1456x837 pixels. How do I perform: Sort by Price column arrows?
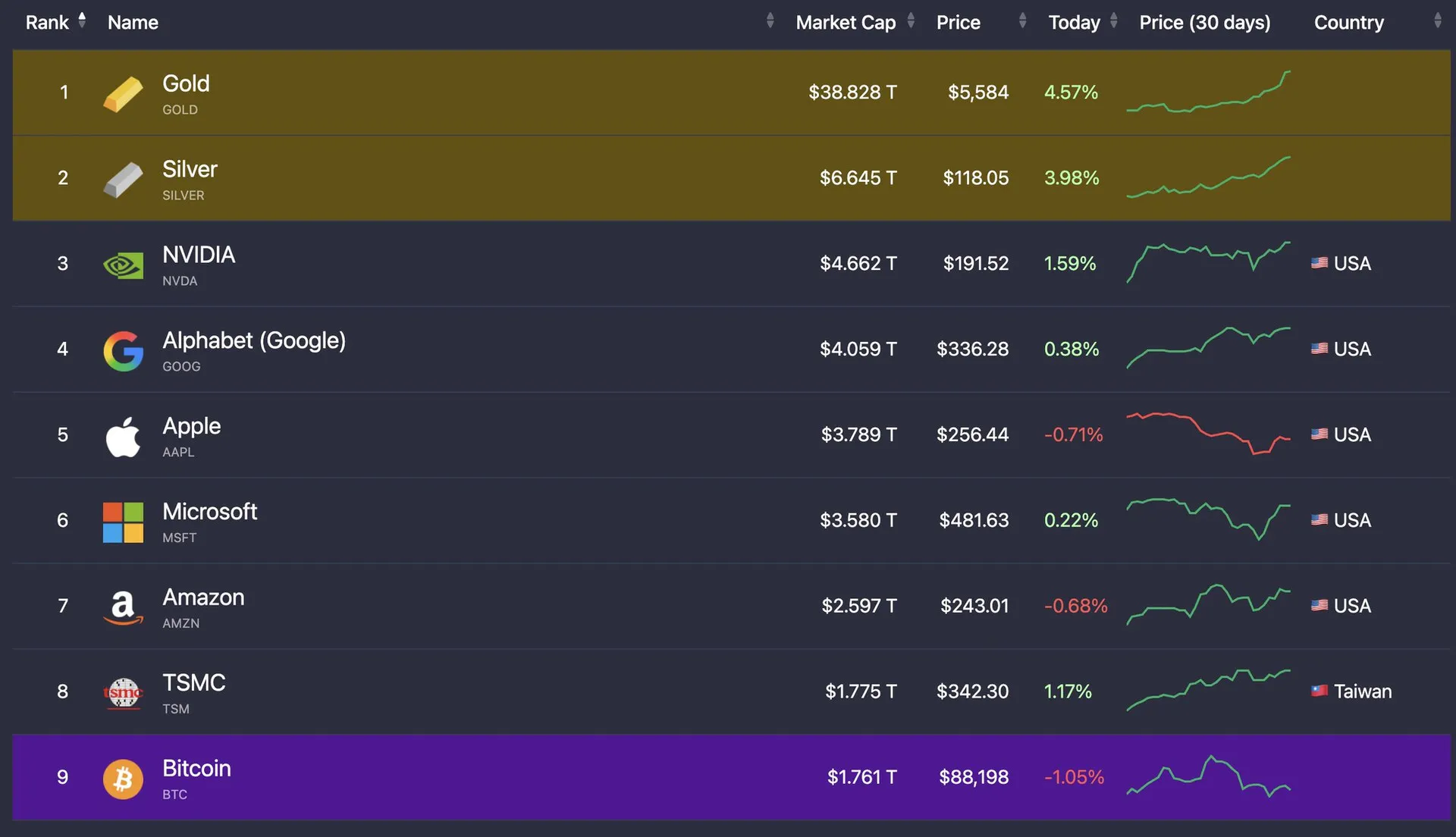point(1022,21)
